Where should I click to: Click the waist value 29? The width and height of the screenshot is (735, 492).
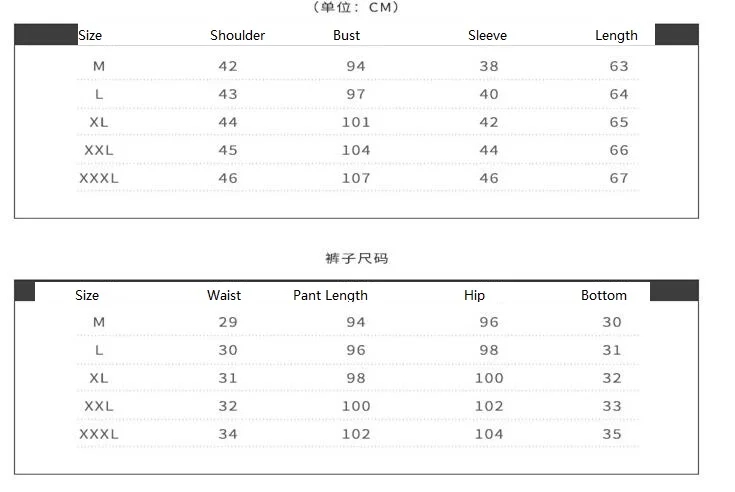[228, 322]
